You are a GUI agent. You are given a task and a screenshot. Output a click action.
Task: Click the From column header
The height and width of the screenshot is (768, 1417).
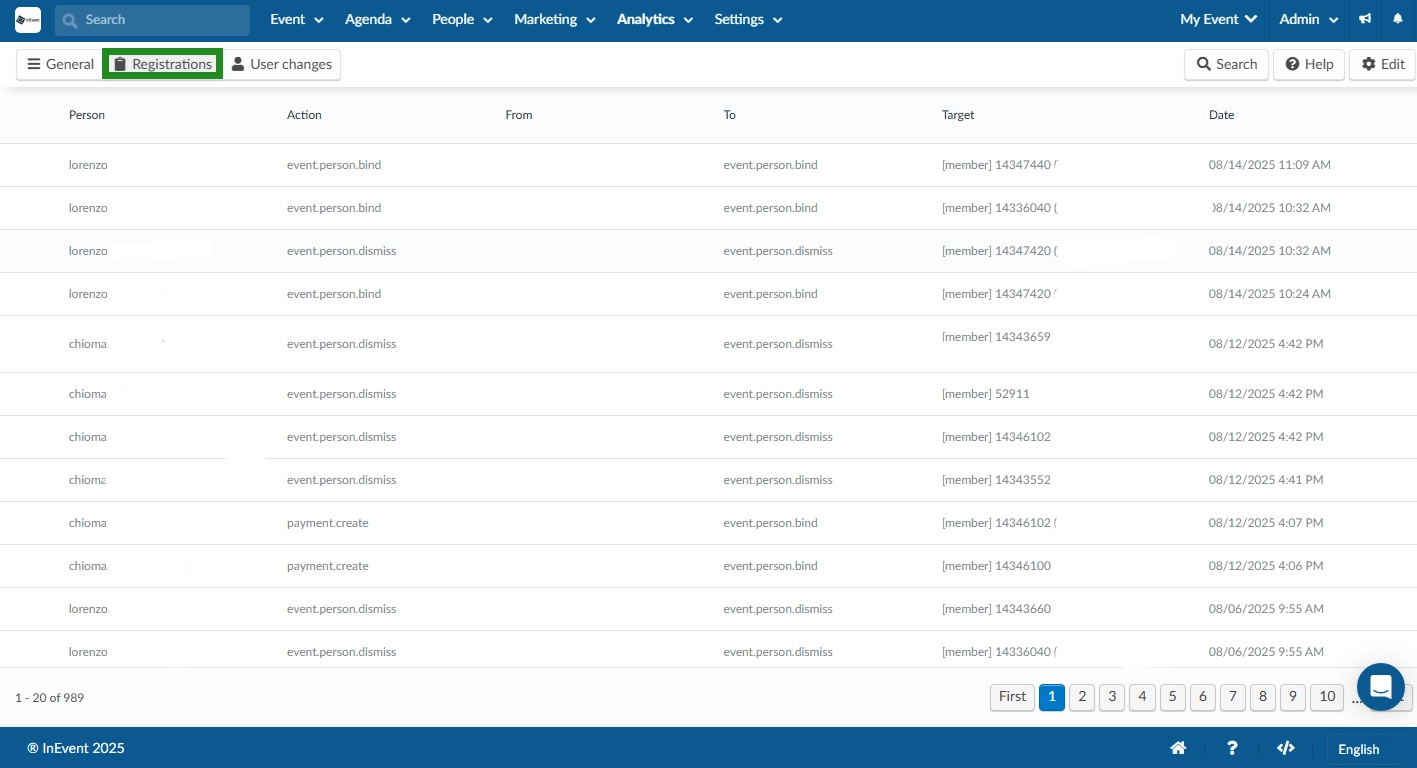tap(519, 115)
